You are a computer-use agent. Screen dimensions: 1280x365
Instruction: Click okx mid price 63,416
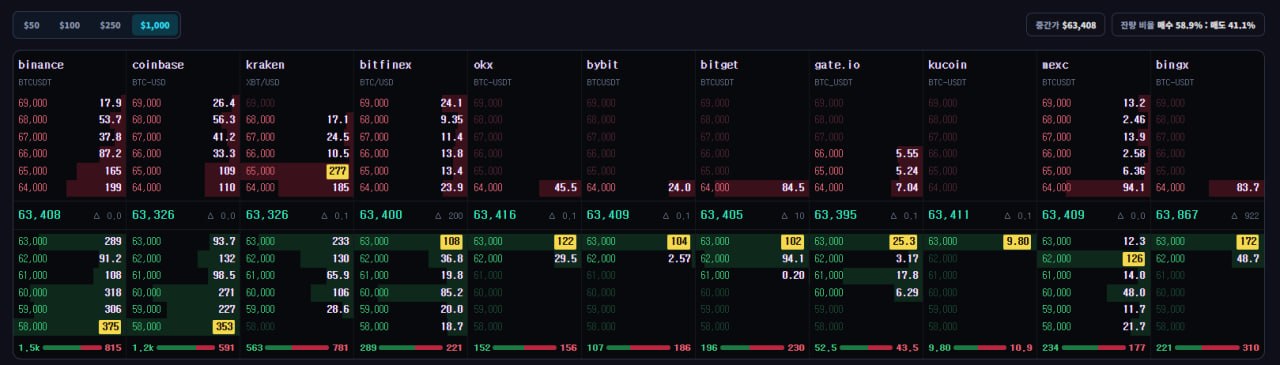[x=495, y=214]
